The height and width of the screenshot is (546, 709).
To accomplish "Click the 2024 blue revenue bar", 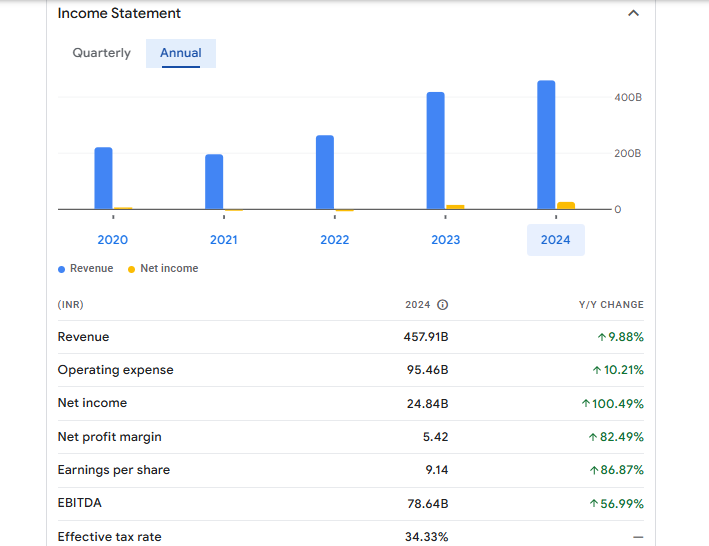I will pyautogui.click(x=546, y=145).
